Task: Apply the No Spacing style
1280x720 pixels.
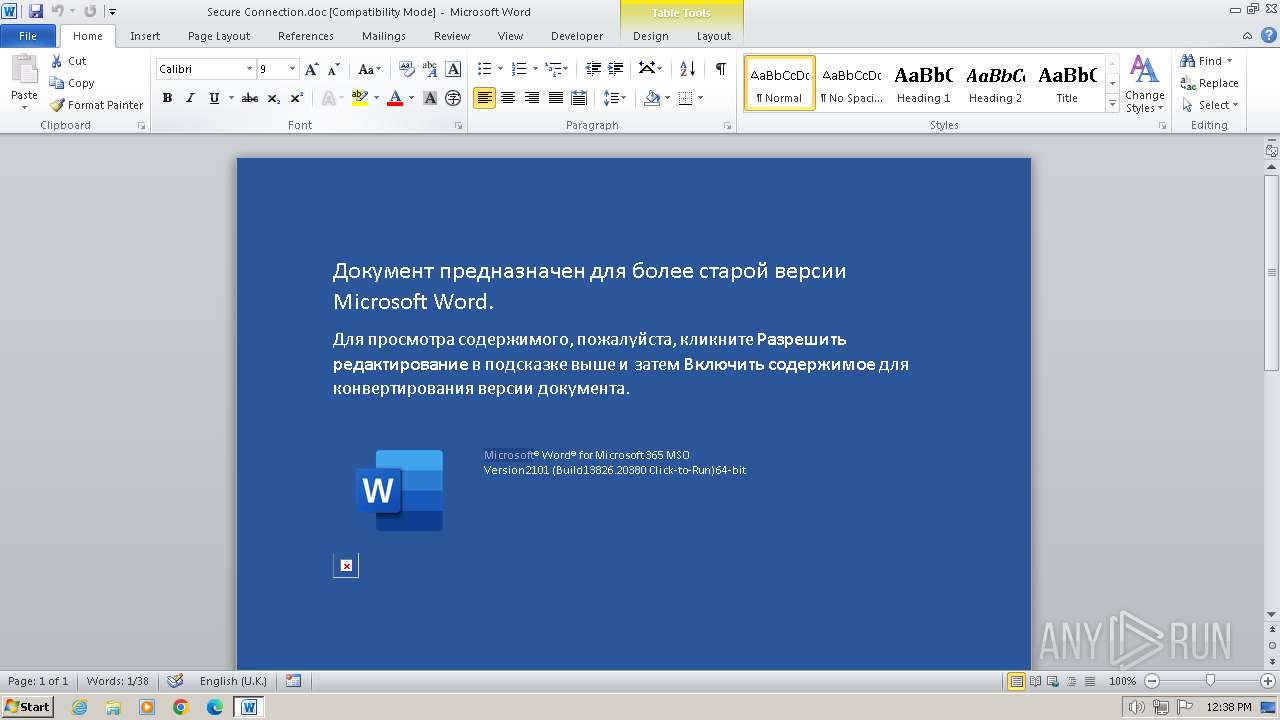Action: 851,83
